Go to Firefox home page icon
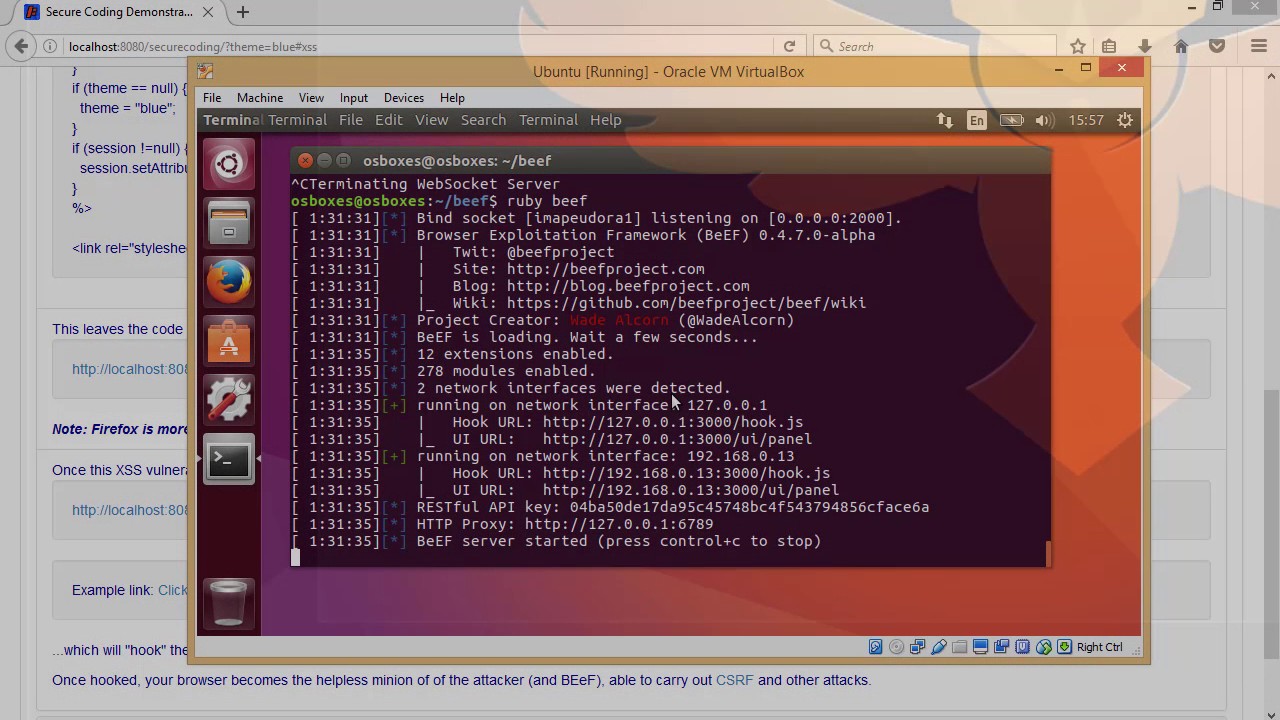This screenshot has width=1280, height=720. (x=1181, y=46)
